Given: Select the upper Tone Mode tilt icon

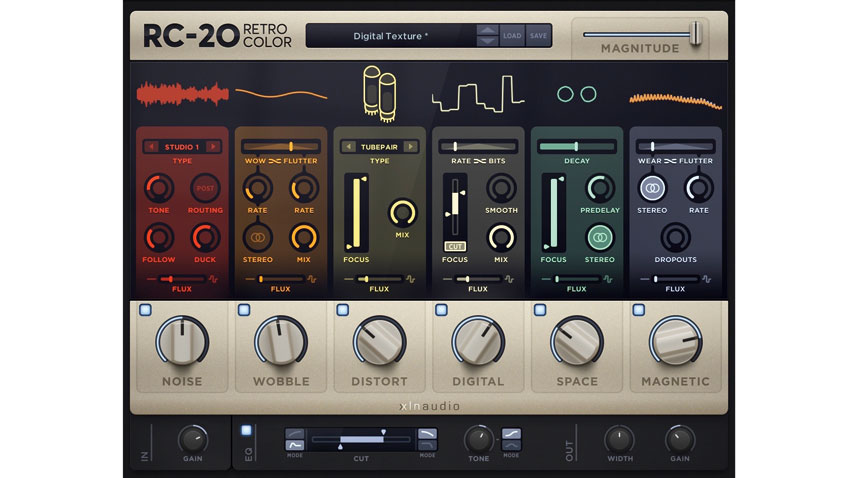Looking at the screenshot, I should (511, 434).
